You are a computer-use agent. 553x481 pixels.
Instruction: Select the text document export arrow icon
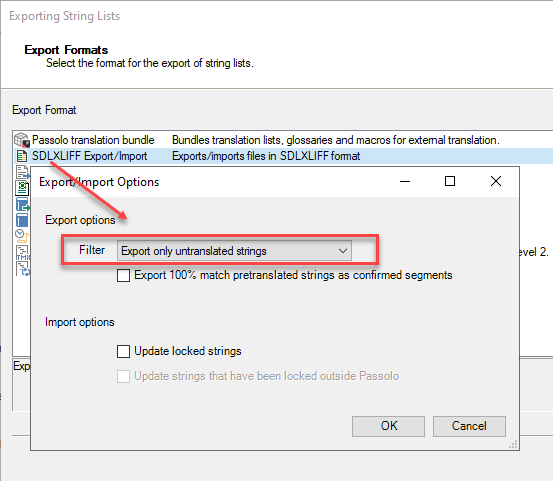click(x=23, y=172)
